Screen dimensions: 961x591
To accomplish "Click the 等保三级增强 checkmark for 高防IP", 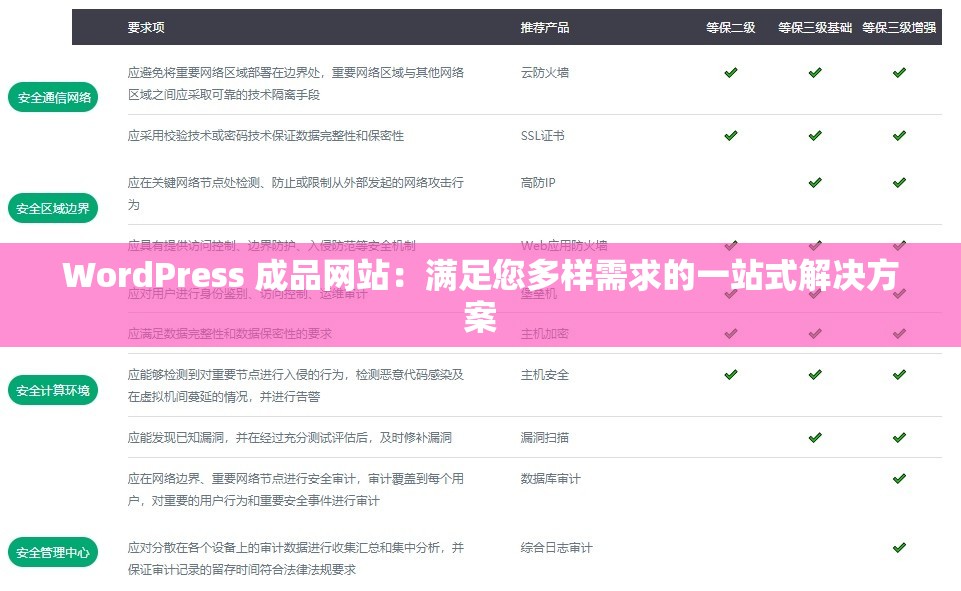I will [897, 182].
